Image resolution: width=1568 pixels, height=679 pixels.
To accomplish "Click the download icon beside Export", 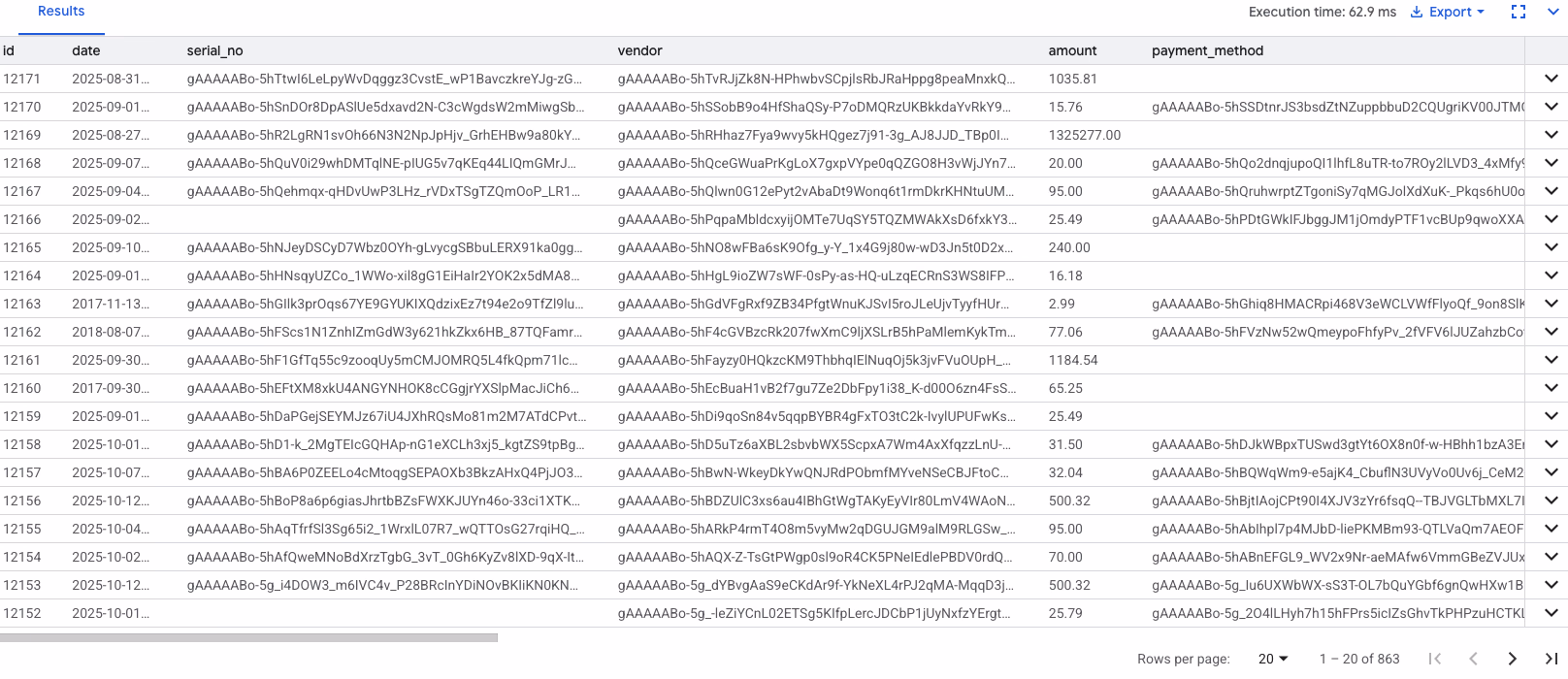I will tap(1417, 12).
